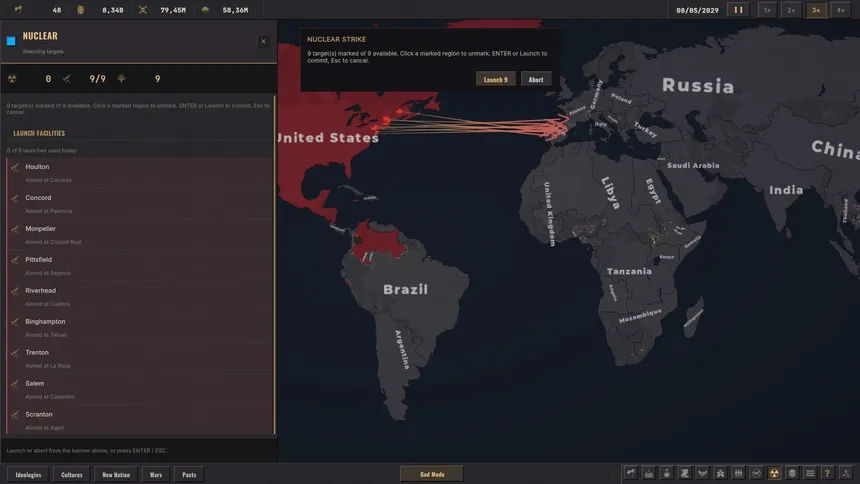Click the axe icon in bottom toolbar
Screen dimensions: 860x484
631,473
